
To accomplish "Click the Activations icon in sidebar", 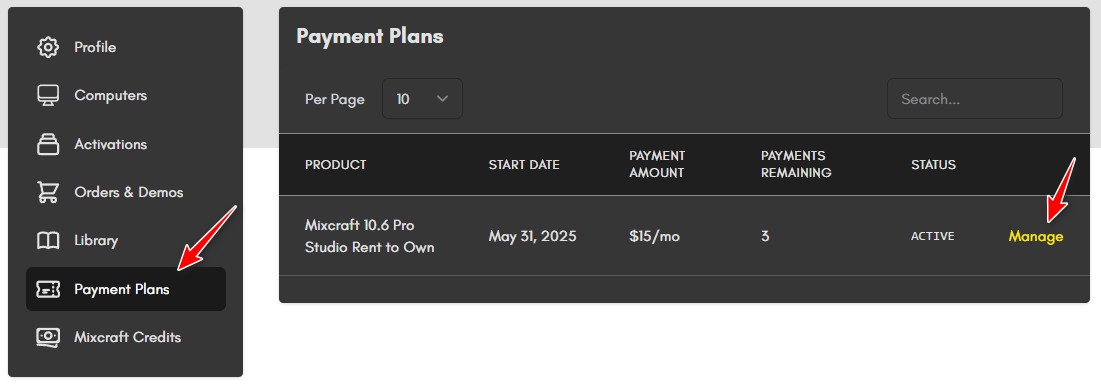I will pos(48,144).
